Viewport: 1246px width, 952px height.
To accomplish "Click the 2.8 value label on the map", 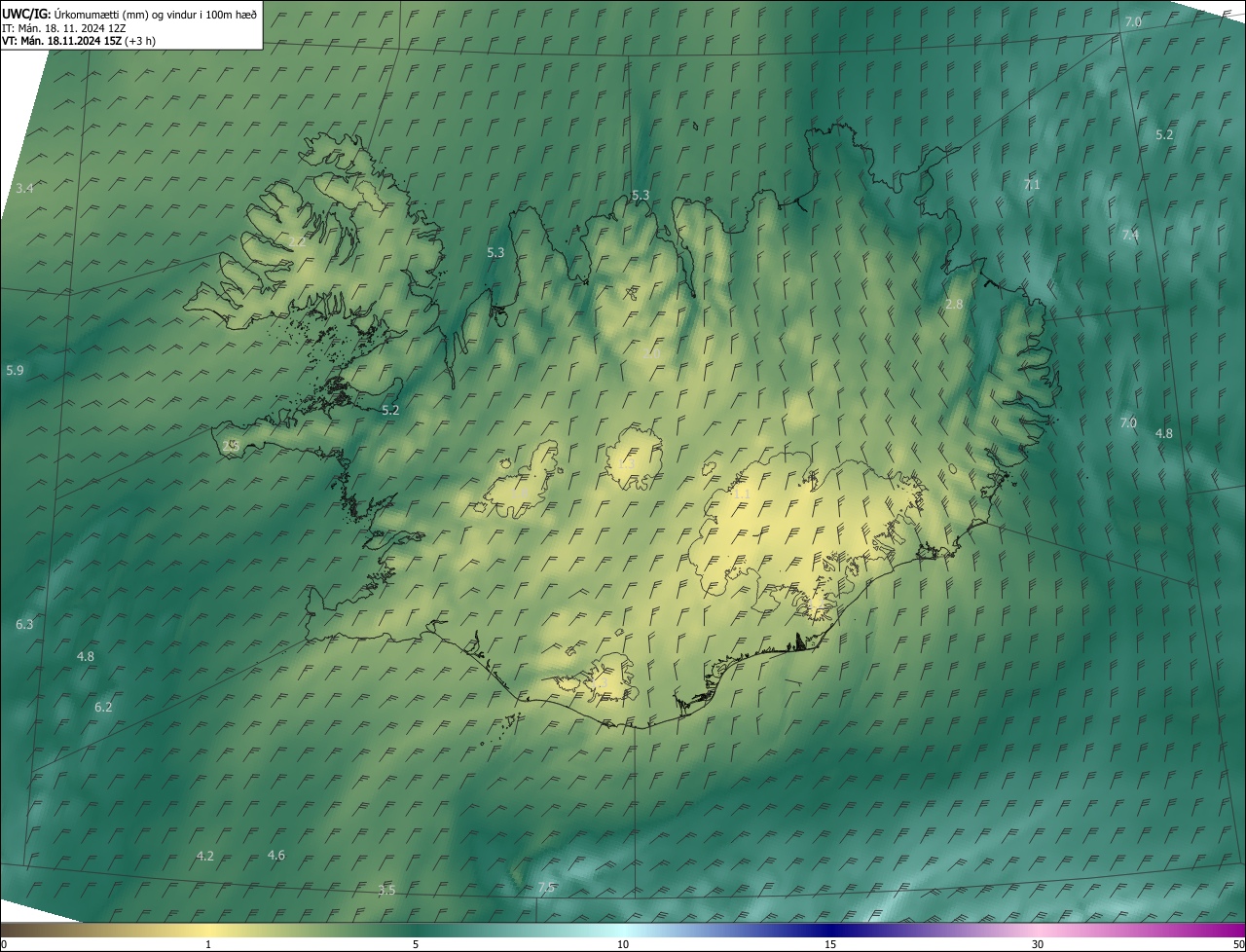I will click(954, 305).
